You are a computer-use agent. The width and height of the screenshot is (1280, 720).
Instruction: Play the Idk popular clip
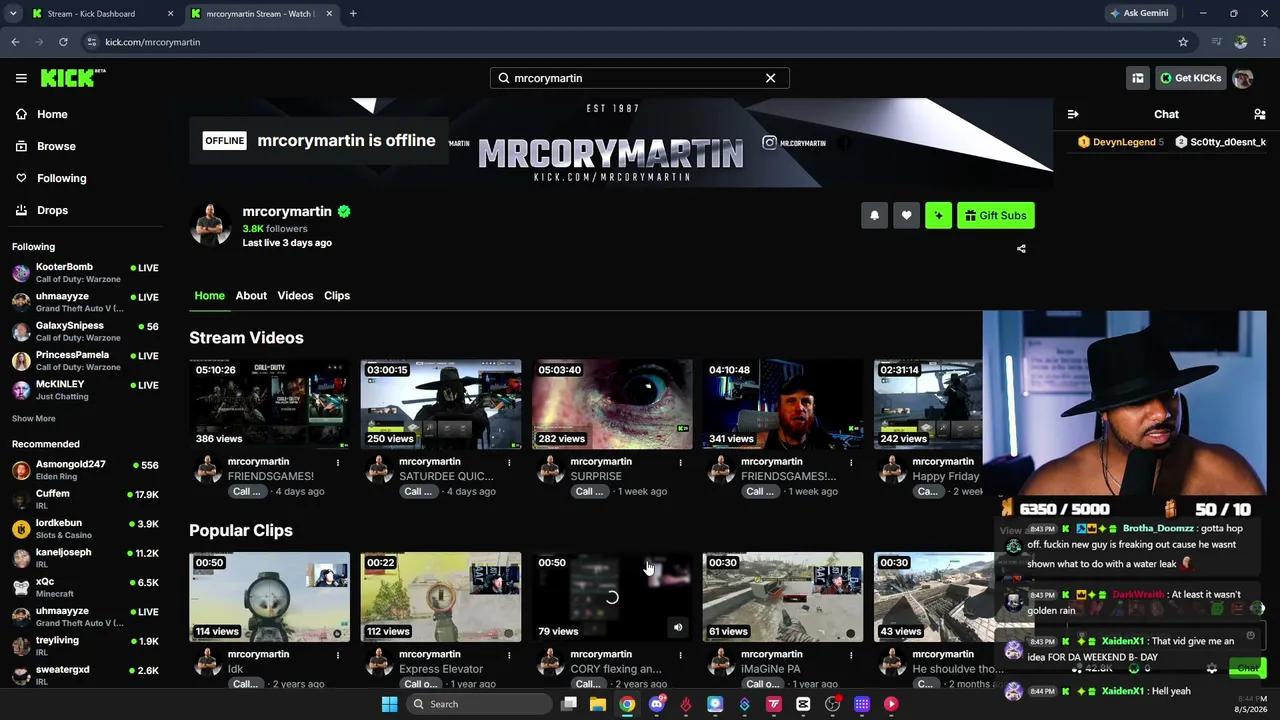click(x=270, y=597)
